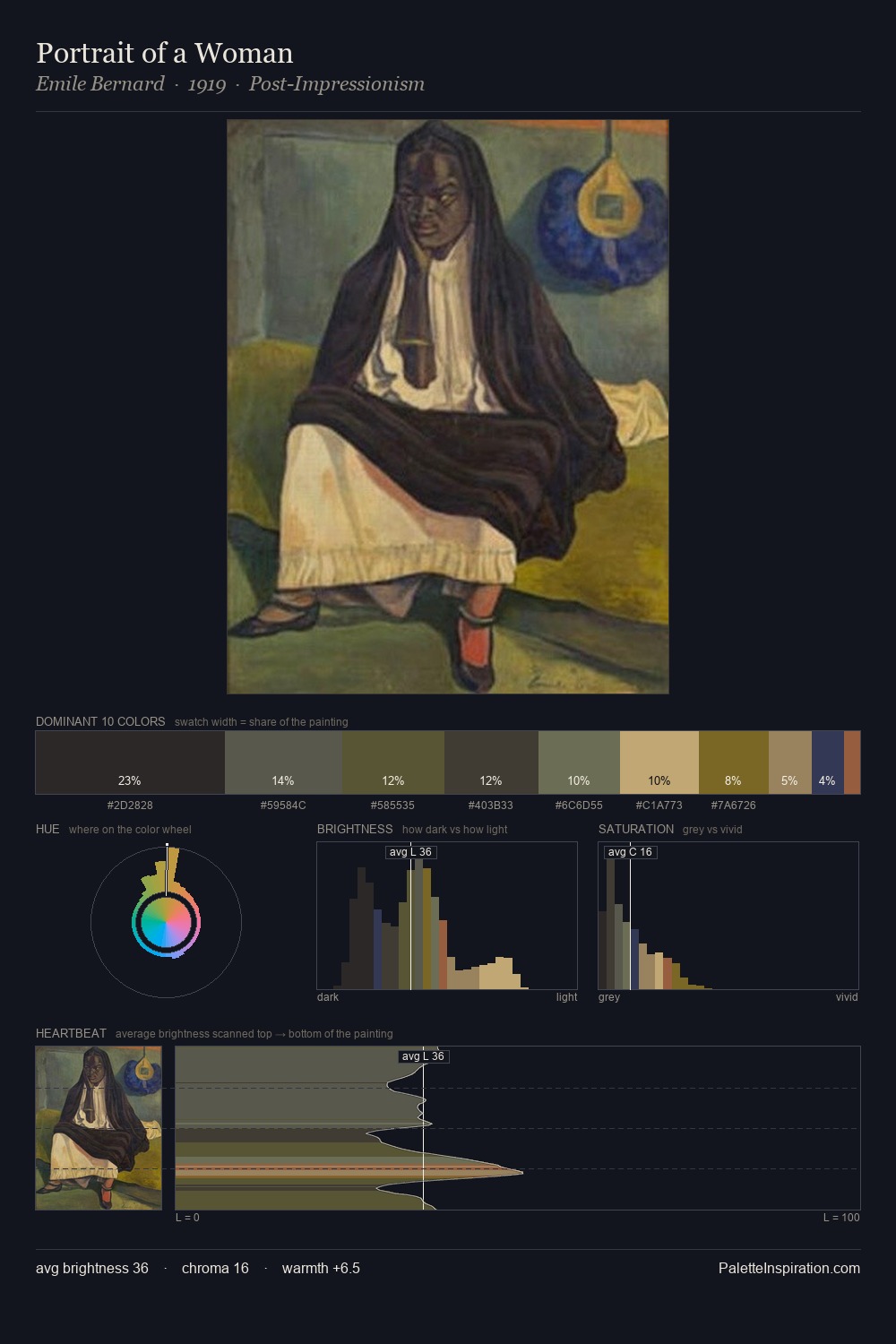Click the 'L = 100' axis label
This screenshot has height=1344, width=896.
pyautogui.click(x=841, y=1218)
